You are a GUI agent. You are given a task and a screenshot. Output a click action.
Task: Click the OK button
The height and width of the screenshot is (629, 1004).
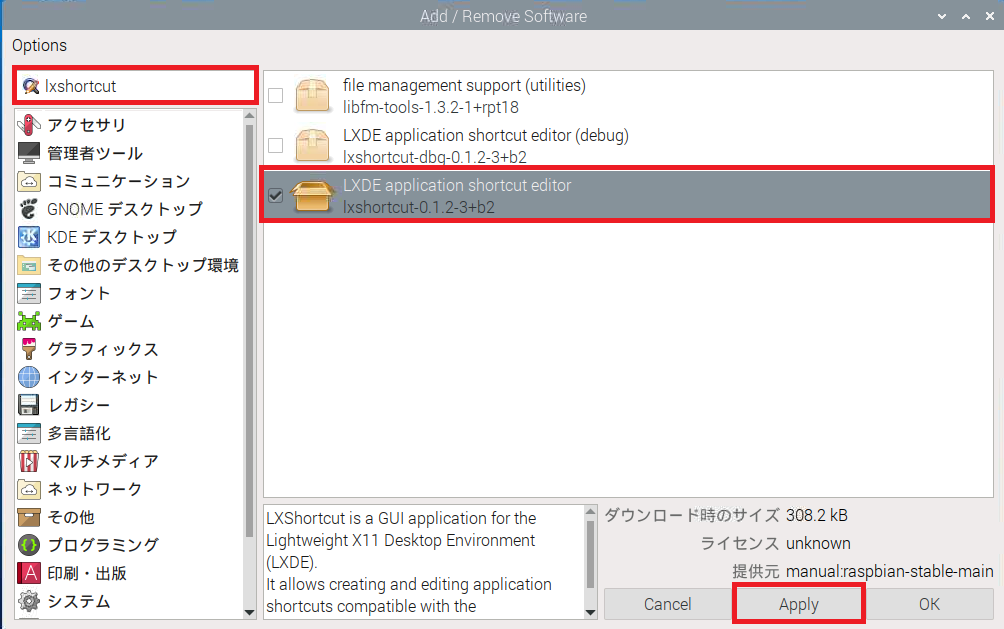(929, 604)
